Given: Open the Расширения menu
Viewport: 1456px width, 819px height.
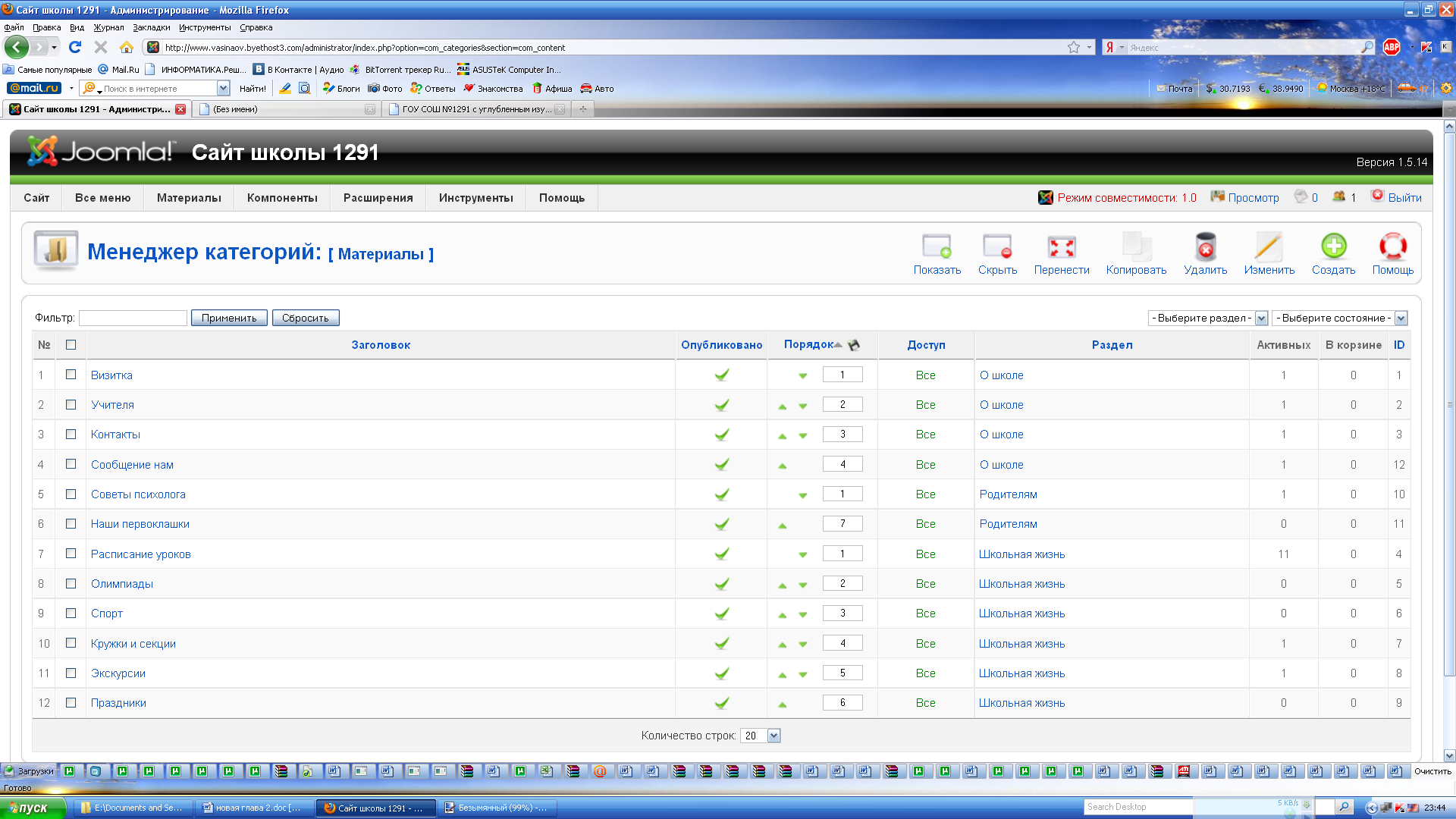Looking at the screenshot, I should pyautogui.click(x=378, y=198).
